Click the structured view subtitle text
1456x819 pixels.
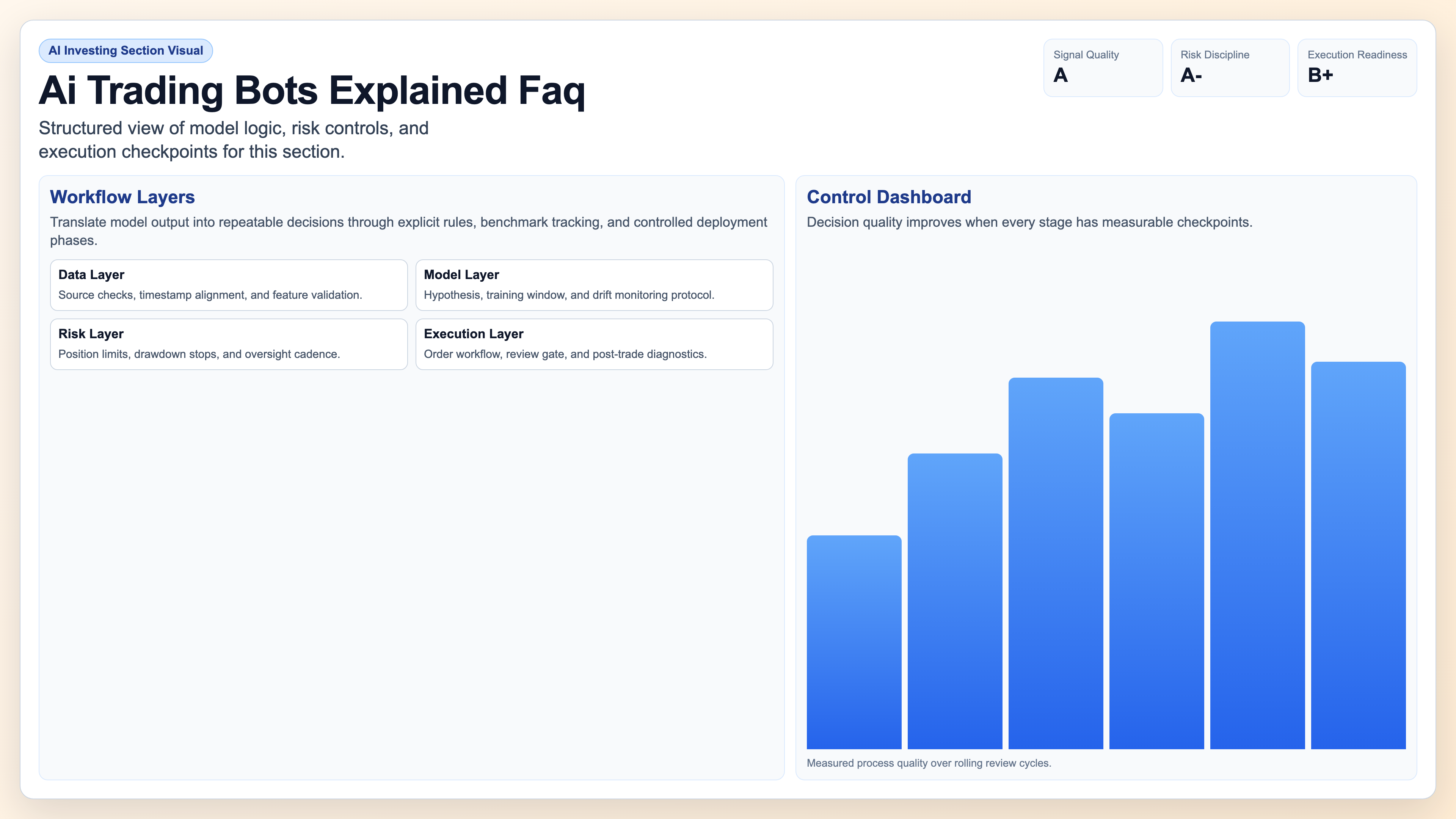(x=234, y=140)
